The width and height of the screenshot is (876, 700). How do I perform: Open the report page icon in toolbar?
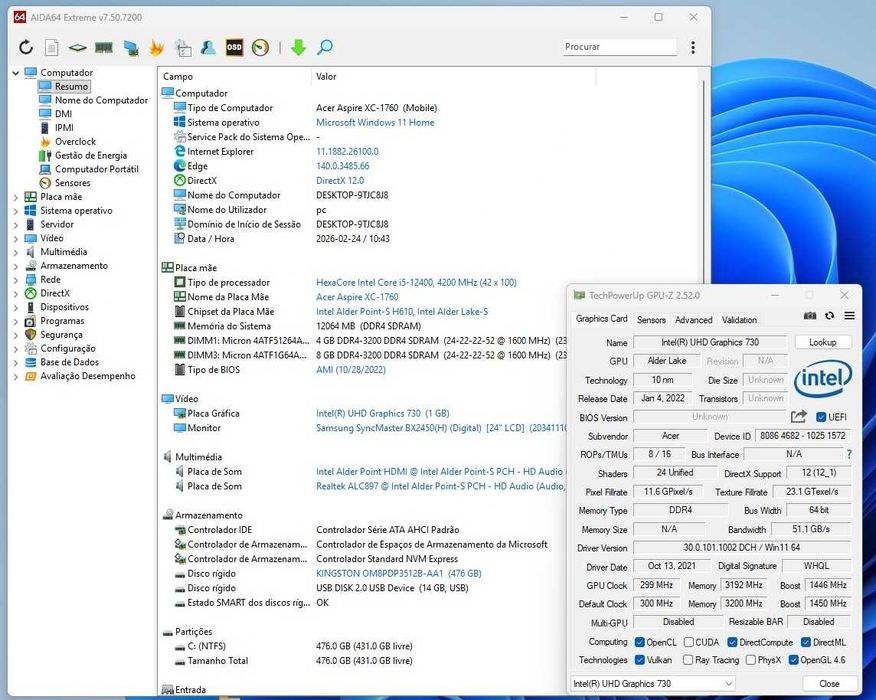(51, 47)
